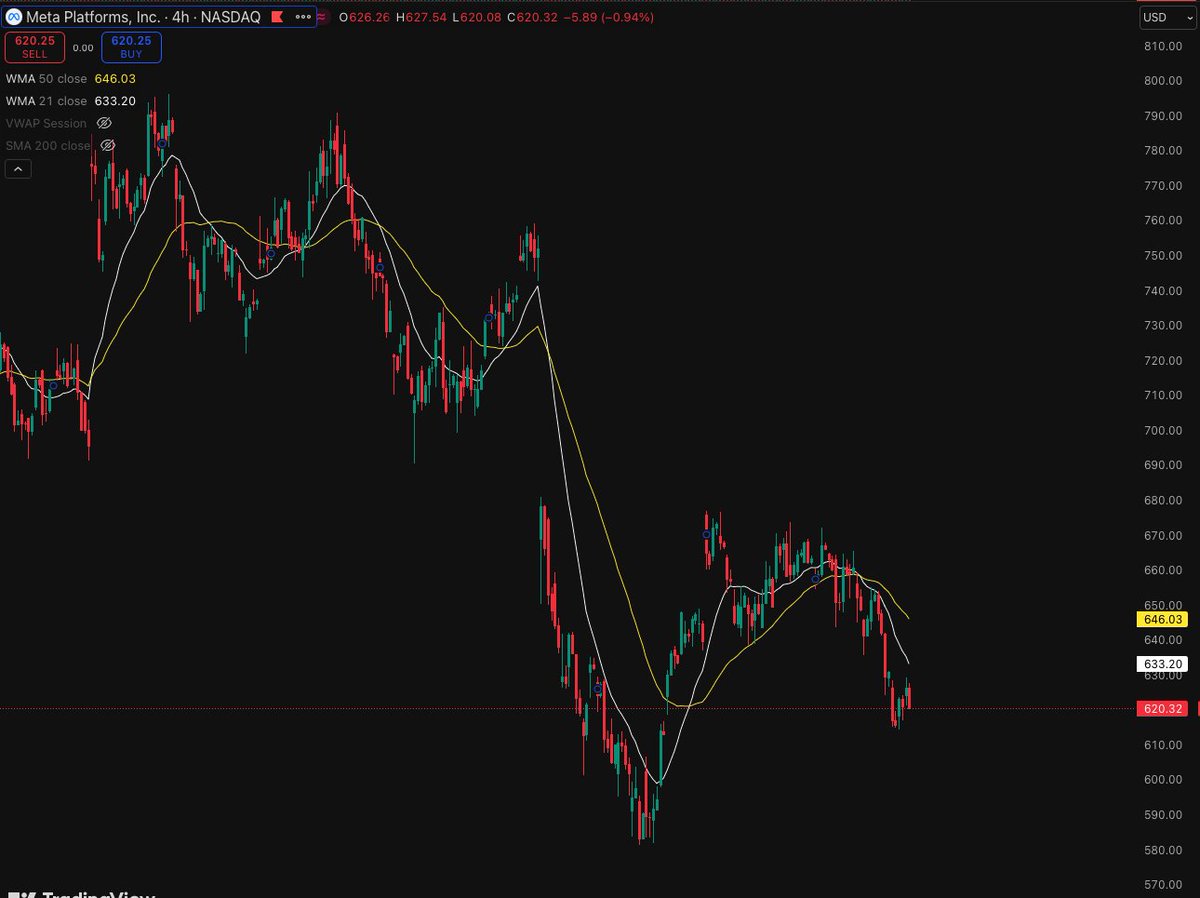Click 660.00 on the price axis
The width and height of the screenshot is (1200, 898).
coord(1162,571)
